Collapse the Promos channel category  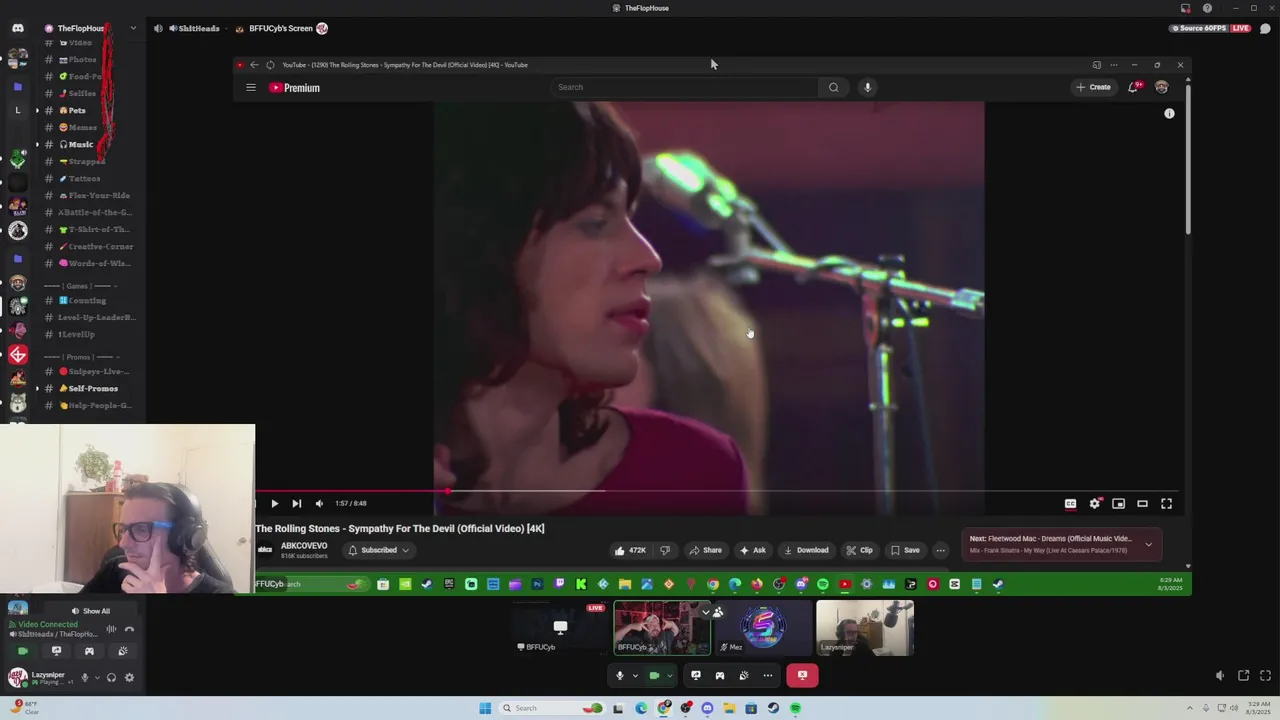pos(82,357)
